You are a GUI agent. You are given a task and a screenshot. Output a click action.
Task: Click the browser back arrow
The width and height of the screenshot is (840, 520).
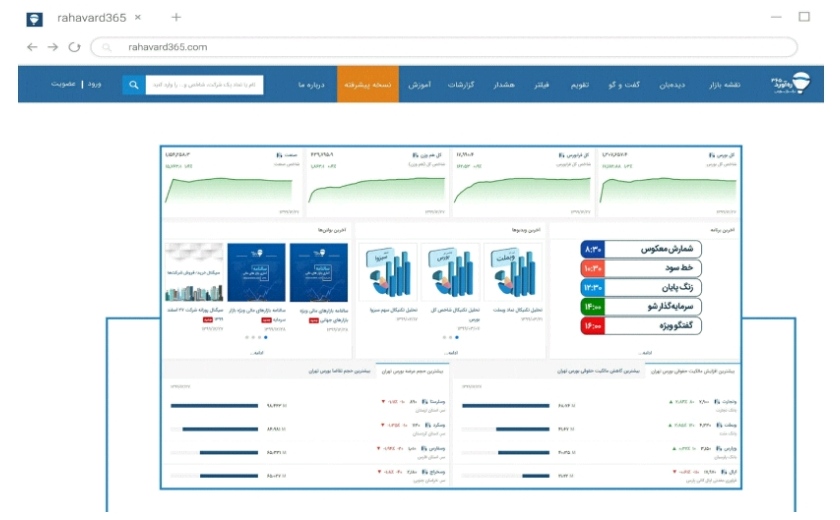click(x=31, y=47)
